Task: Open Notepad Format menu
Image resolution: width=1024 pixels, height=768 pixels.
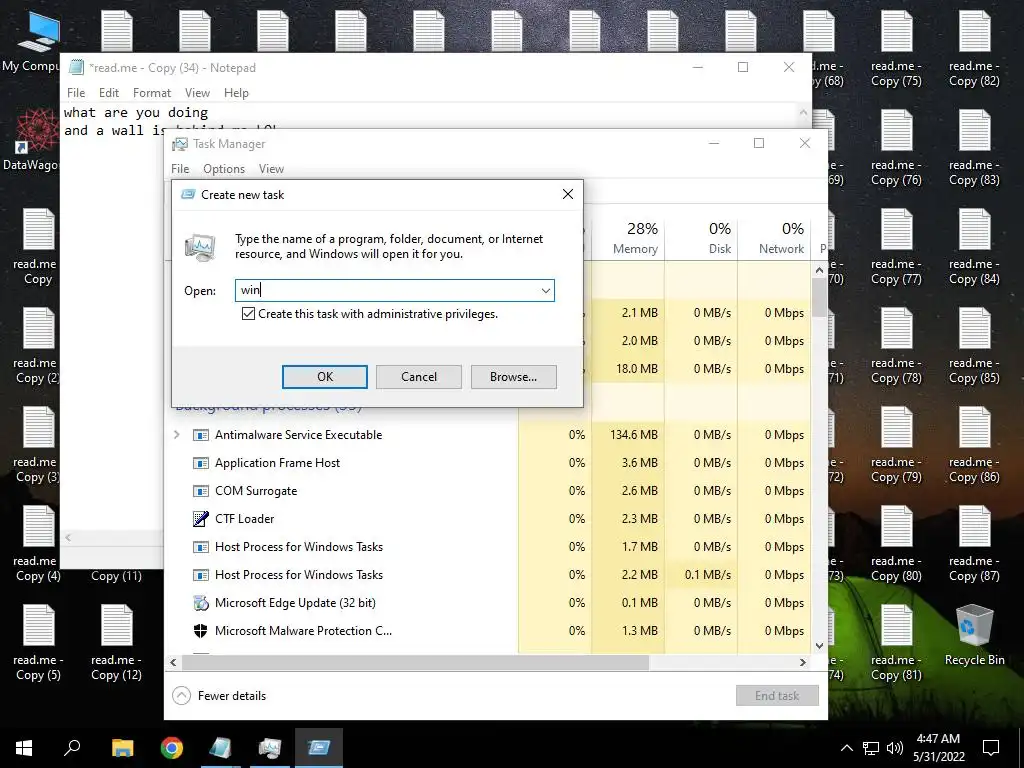Action: click(x=152, y=93)
